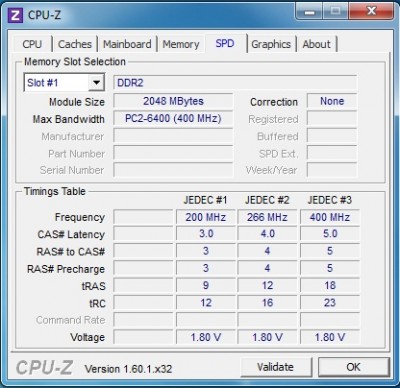Select the Memory tab
The image size is (400, 388).
(x=181, y=44)
